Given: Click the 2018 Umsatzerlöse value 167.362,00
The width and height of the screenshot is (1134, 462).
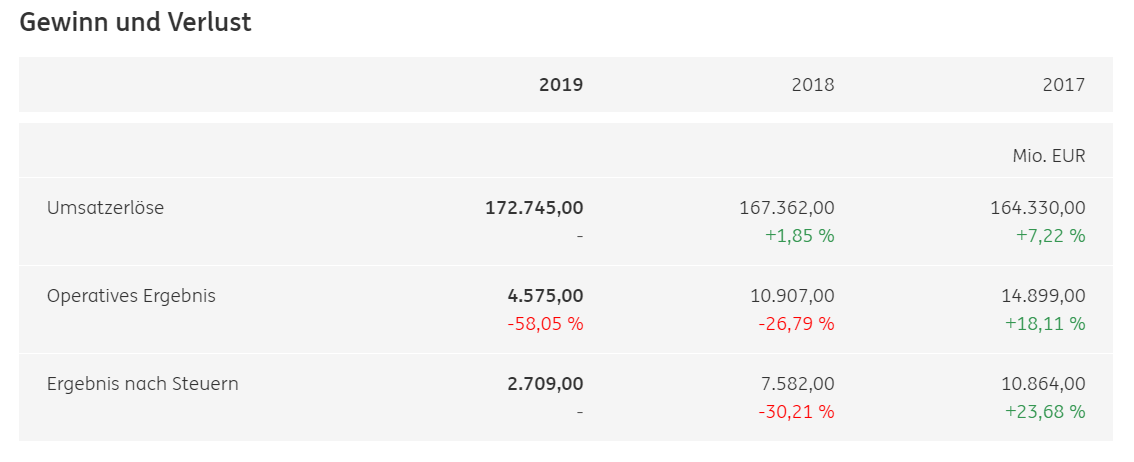Looking at the screenshot, I should (x=787, y=208).
